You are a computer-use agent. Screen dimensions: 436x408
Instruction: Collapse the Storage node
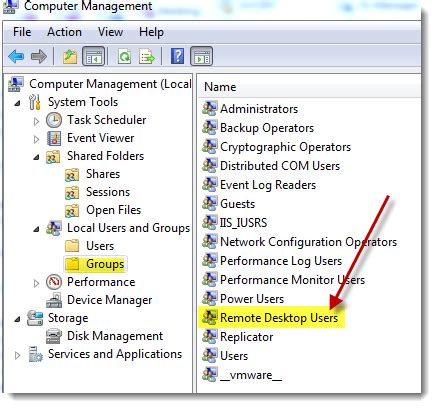click(x=18, y=319)
